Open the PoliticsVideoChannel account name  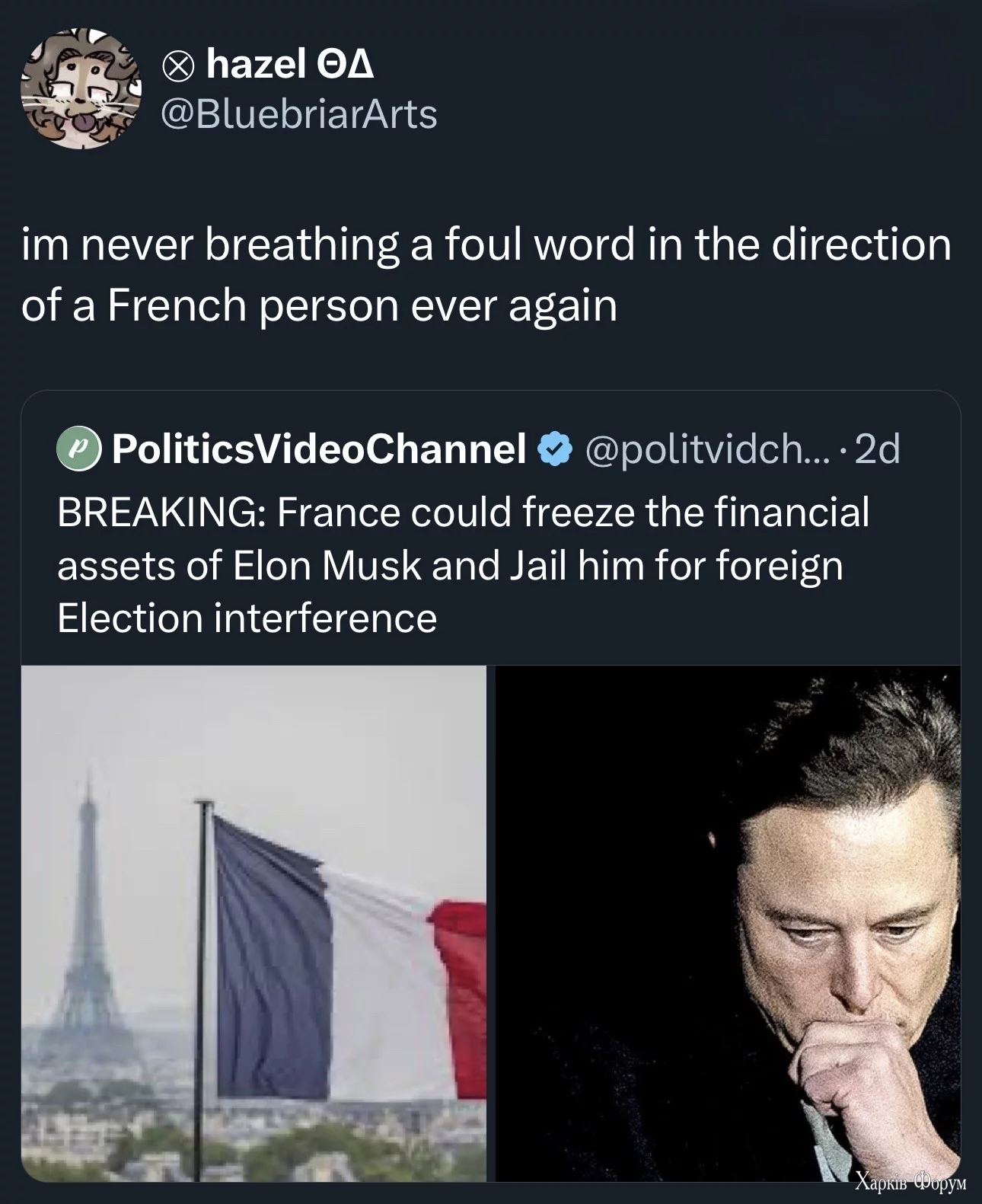pyautogui.click(x=319, y=449)
